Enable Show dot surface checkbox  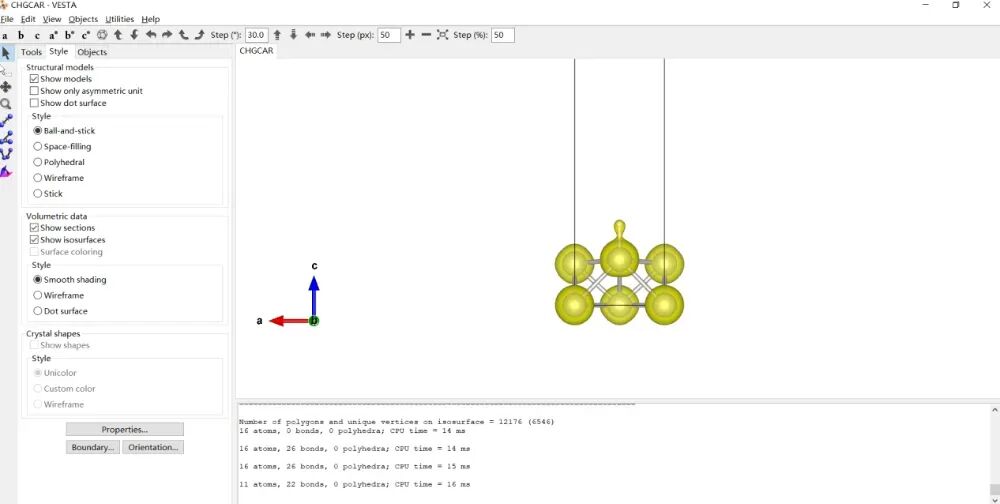coord(35,103)
